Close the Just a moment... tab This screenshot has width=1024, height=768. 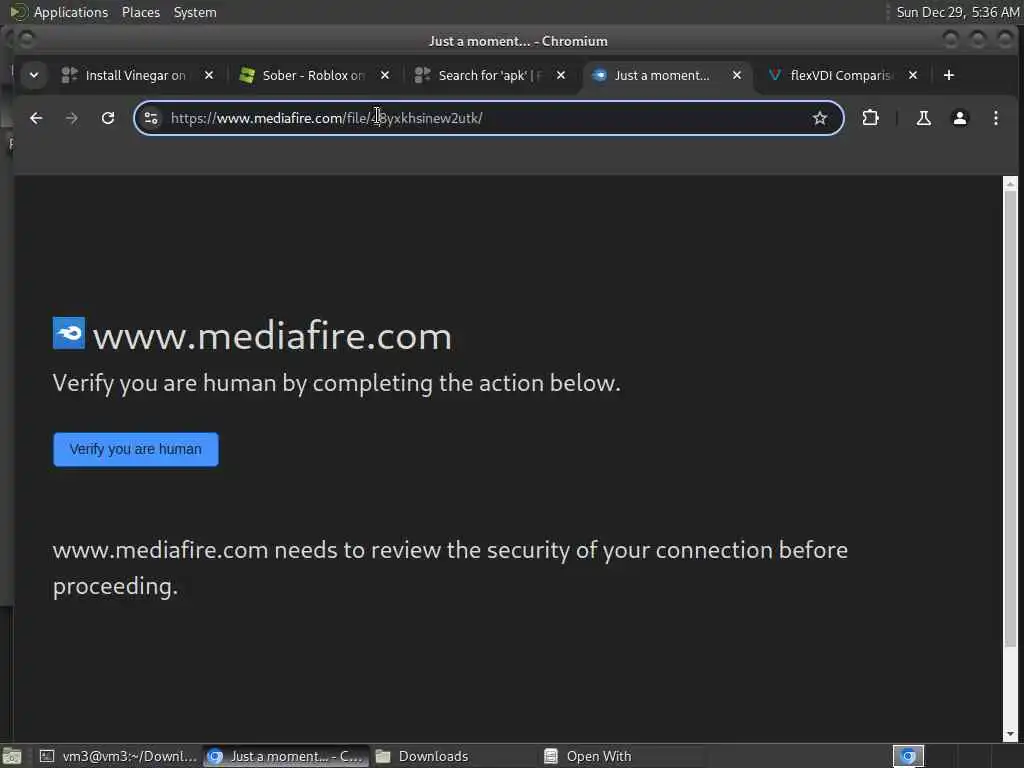(737, 76)
